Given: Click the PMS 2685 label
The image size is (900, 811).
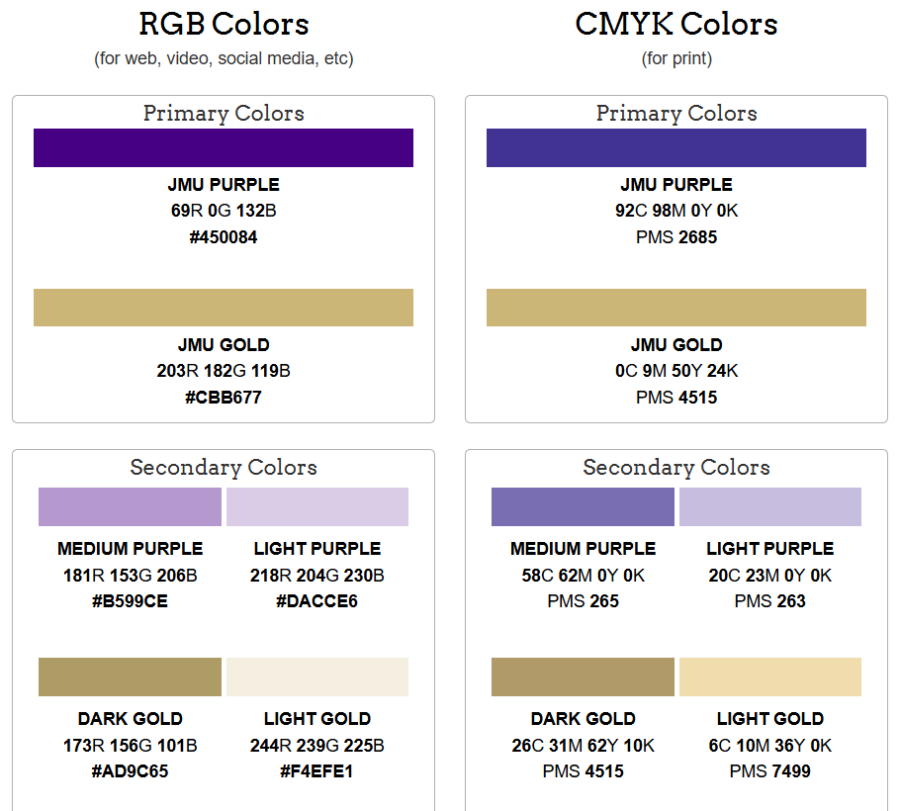Looking at the screenshot, I should pos(676,238).
